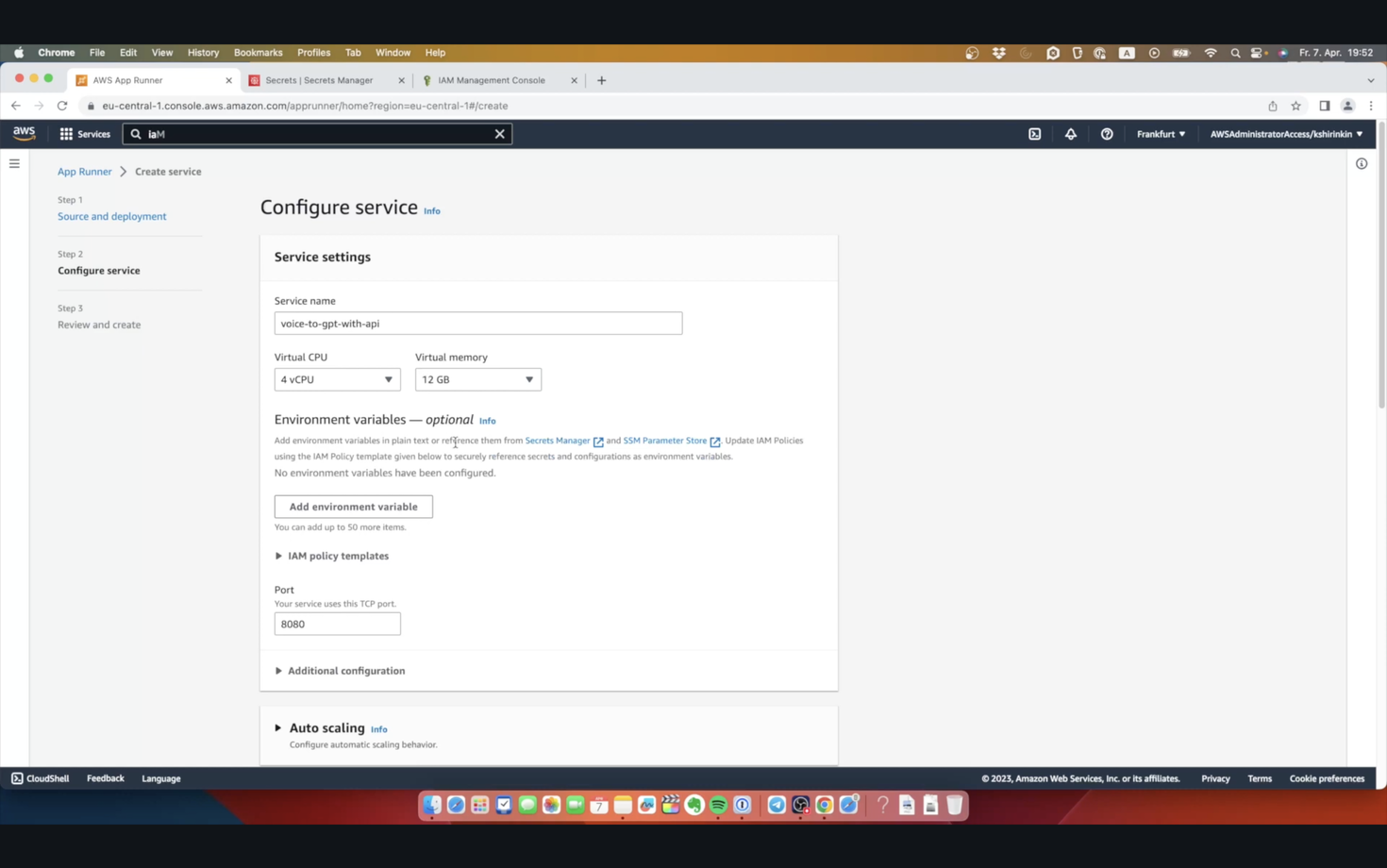1387x868 pixels.
Task: Open the Virtual CPU dropdown
Action: tap(337, 379)
